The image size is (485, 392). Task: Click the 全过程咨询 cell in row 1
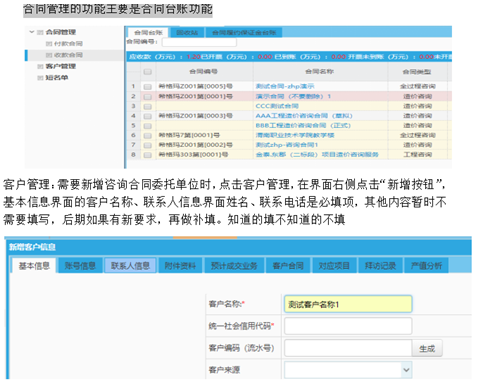tap(418, 86)
